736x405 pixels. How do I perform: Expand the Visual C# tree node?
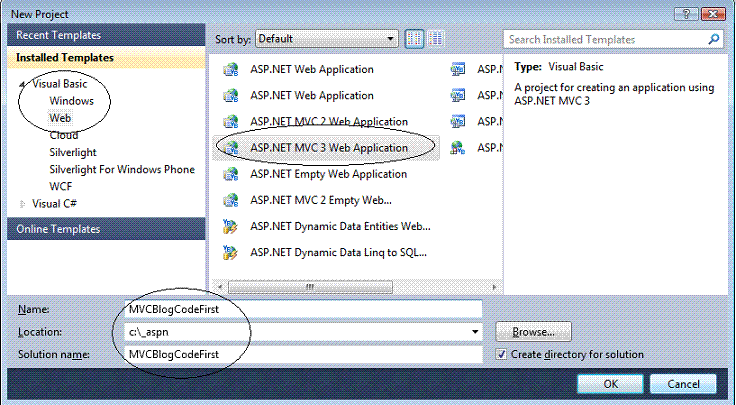click(x=22, y=204)
